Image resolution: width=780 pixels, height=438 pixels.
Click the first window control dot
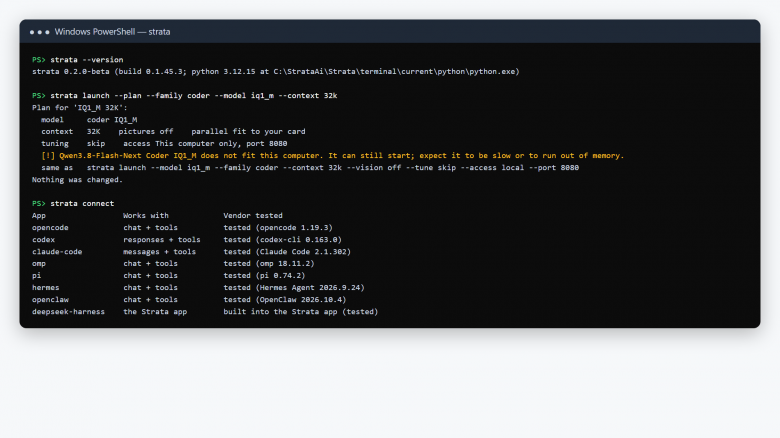click(x=32, y=32)
